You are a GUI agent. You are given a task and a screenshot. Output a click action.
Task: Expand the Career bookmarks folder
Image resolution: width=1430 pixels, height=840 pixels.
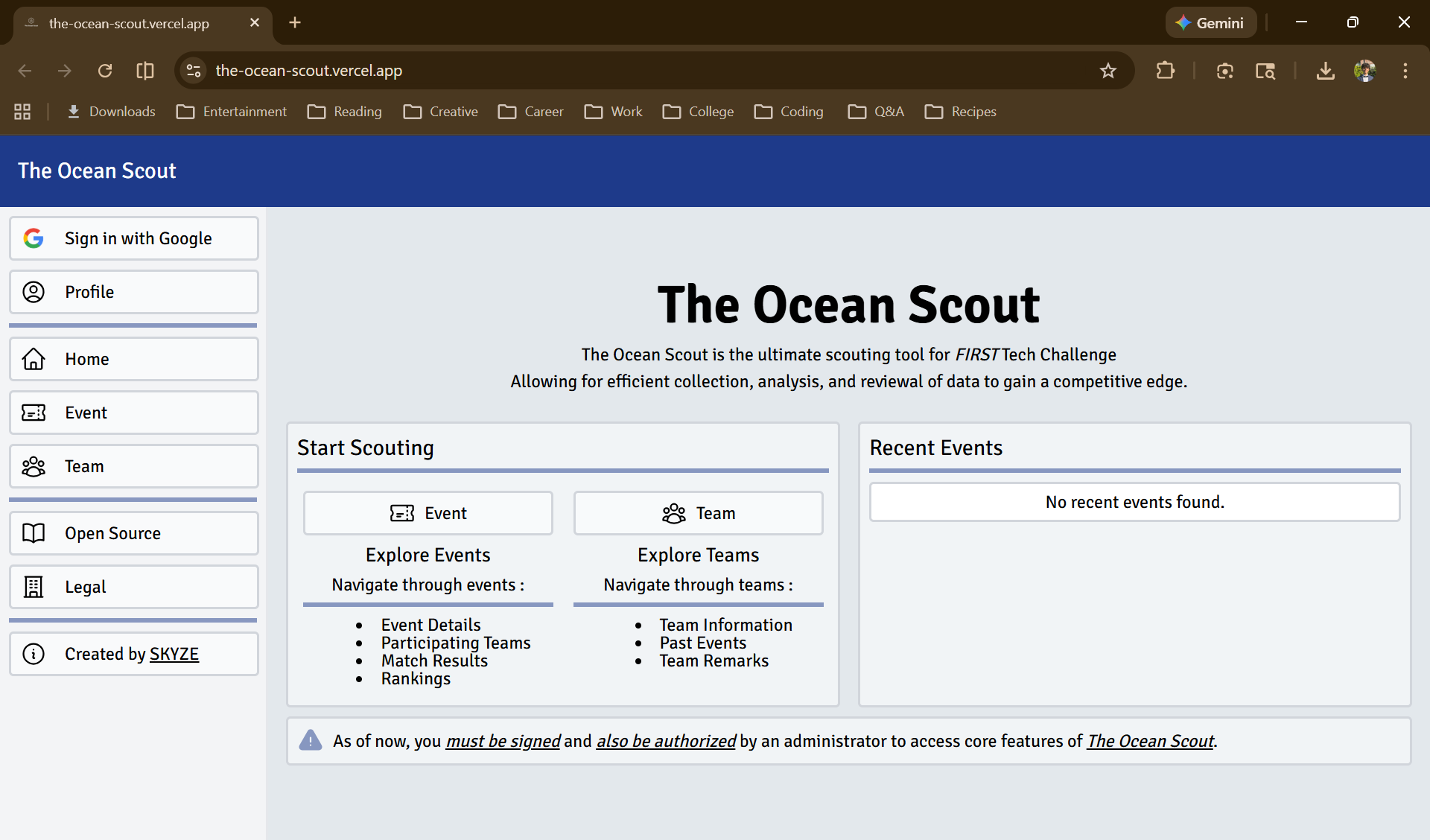coord(531,112)
